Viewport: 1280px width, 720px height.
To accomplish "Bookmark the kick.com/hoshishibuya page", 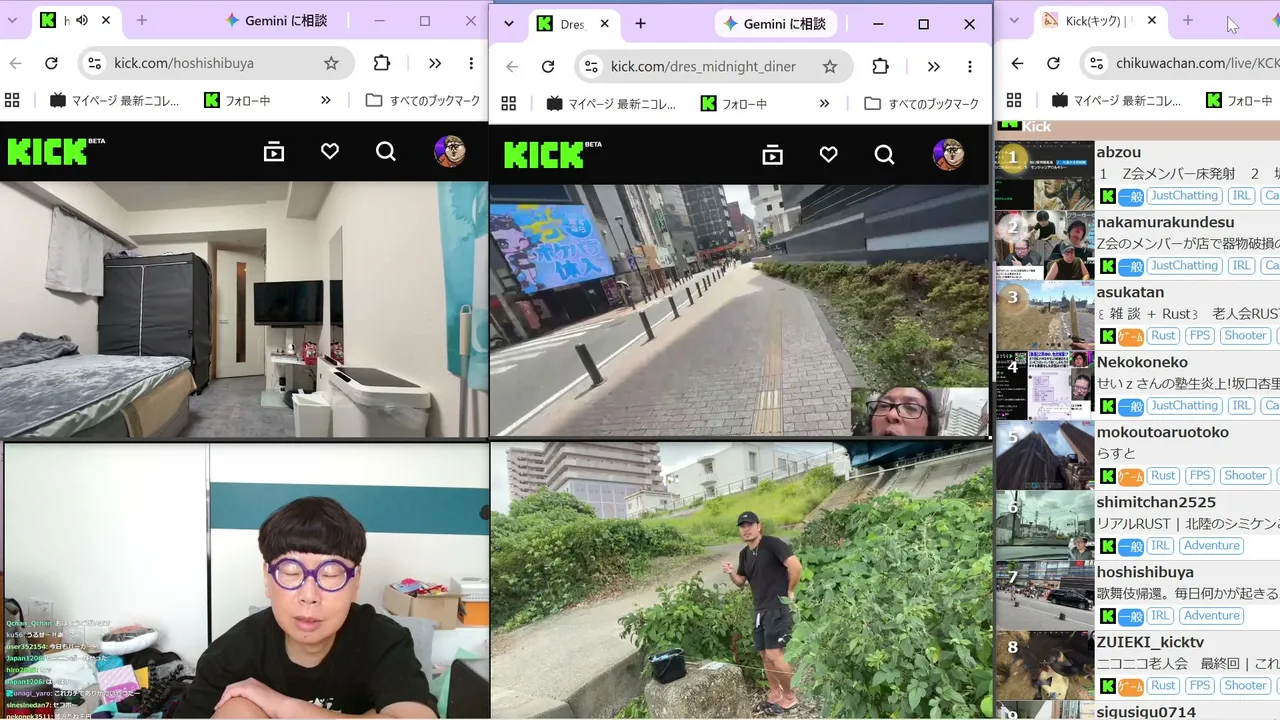I will [331, 63].
